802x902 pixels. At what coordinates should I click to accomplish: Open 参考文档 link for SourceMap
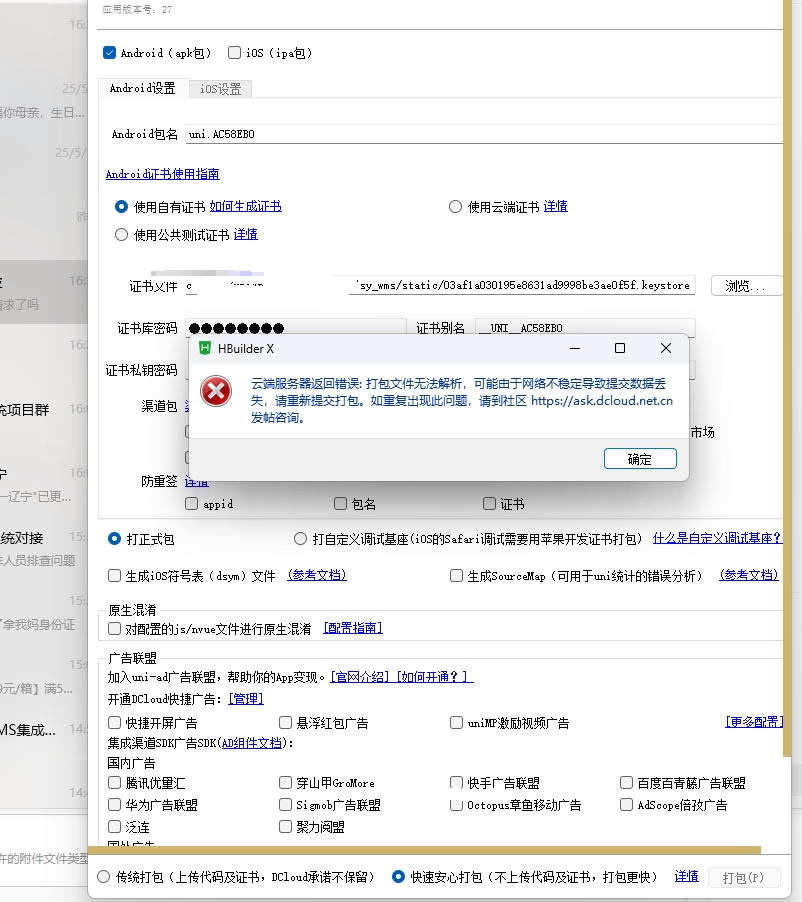tap(749, 575)
